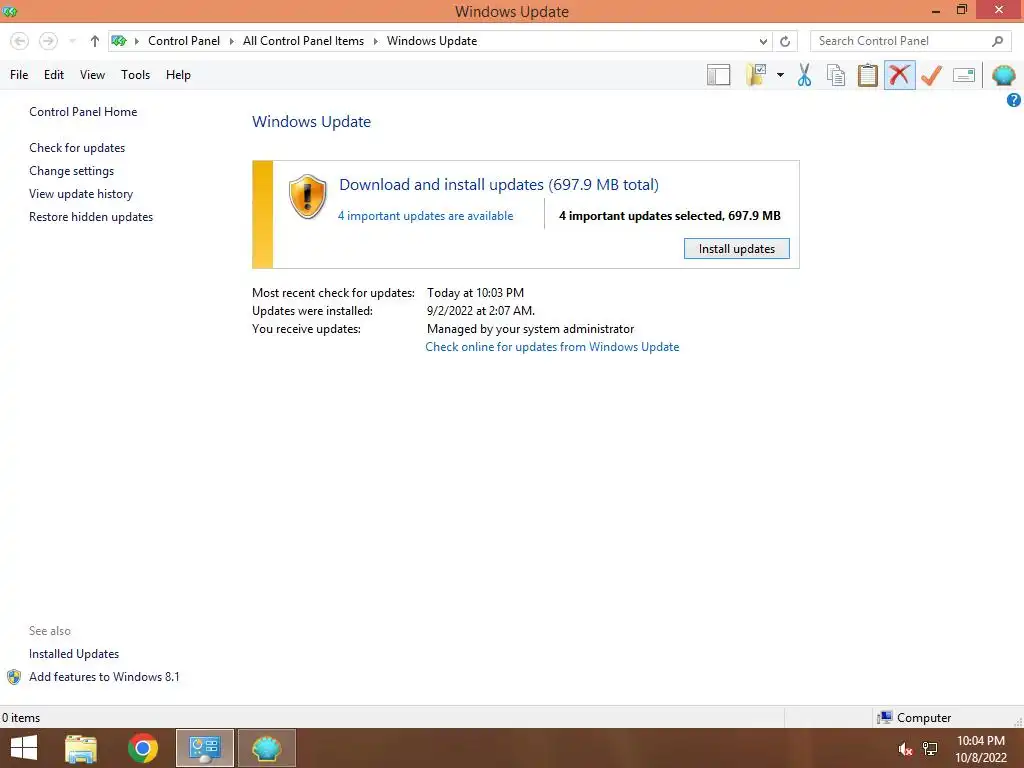Open 4 important updates are available link
1024x768 pixels.
click(425, 216)
